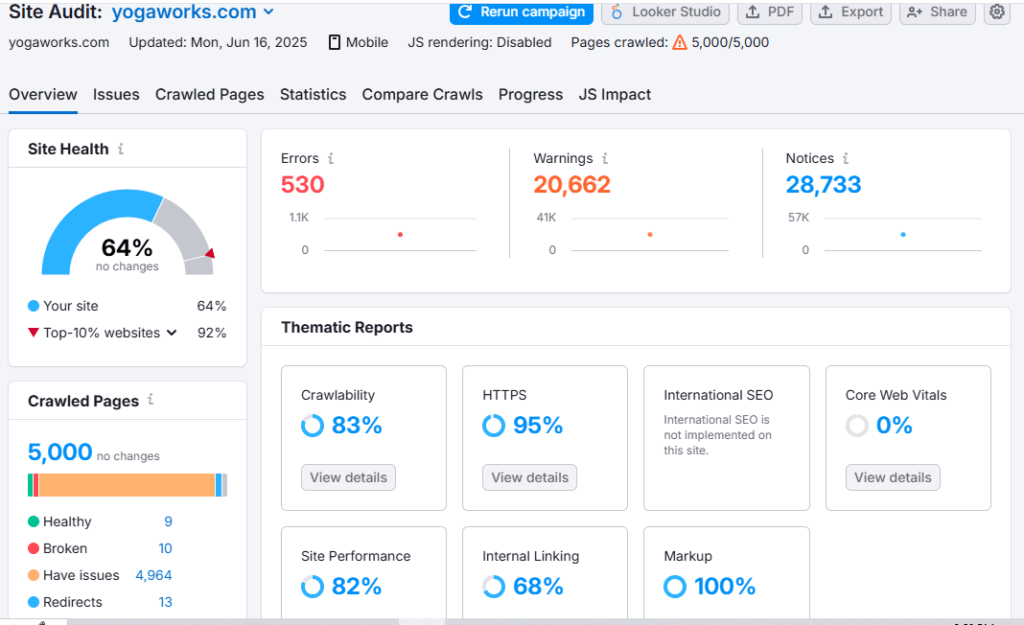Click the Core Web Vitals ring icon
Viewport: 1024px width, 625px height.
857,426
